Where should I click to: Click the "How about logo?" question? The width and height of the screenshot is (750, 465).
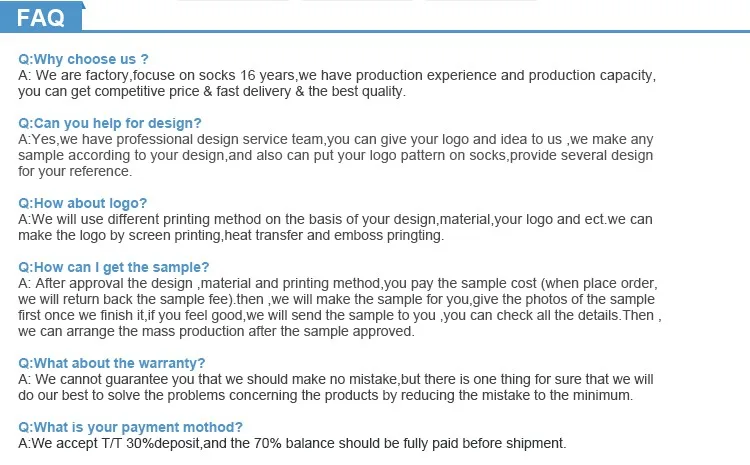click(x=83, y=203)
